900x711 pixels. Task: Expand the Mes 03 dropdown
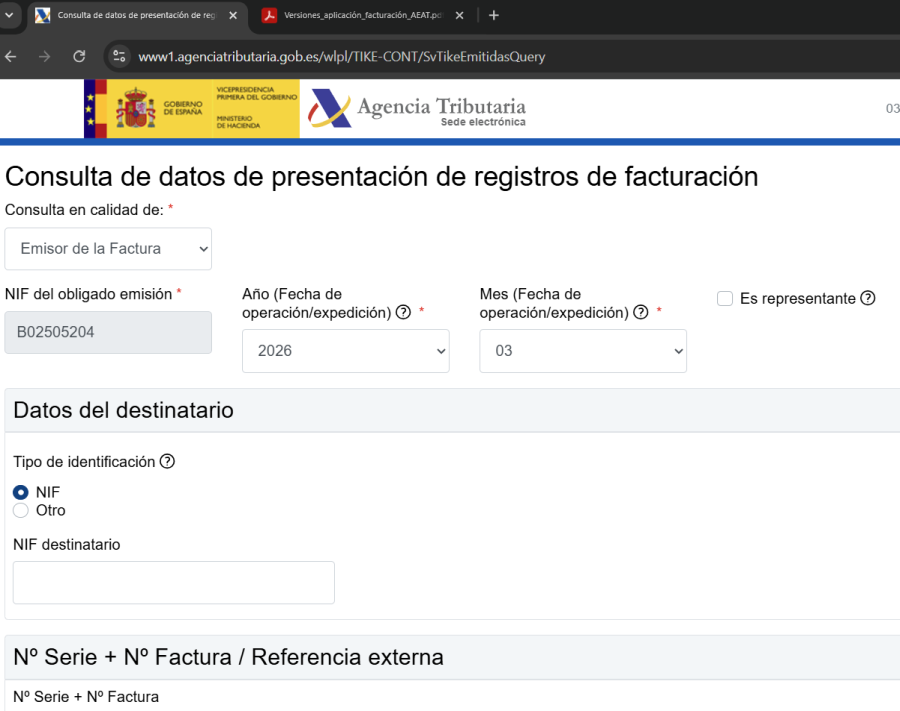click(x=582, y=351)
